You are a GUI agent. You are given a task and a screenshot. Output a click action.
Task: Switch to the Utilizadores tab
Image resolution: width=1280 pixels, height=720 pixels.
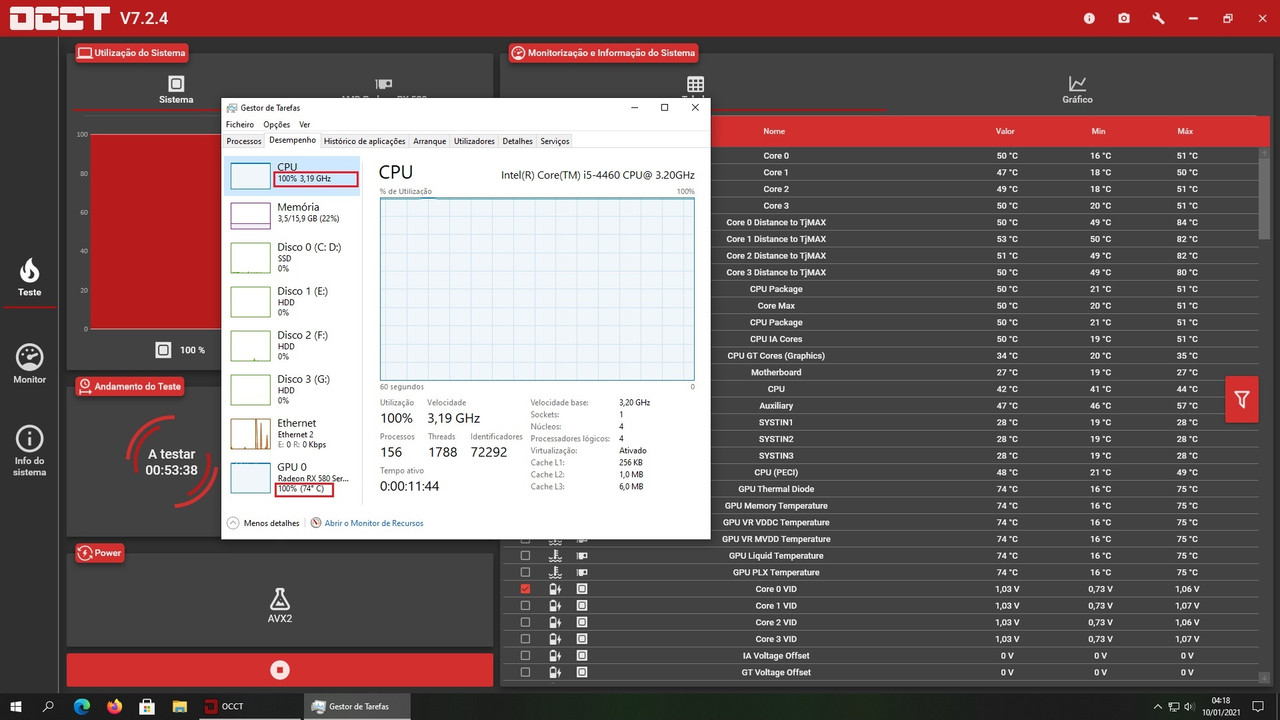point(474,142)
